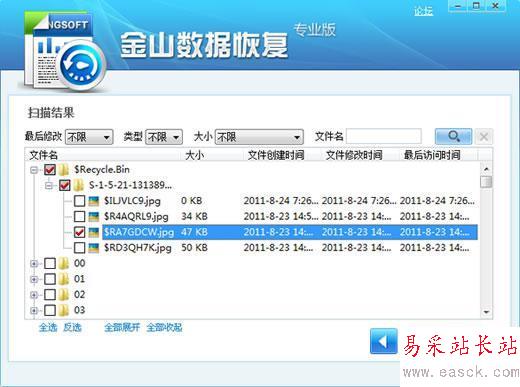Viewport: 520px width, 387px height.
Task: Click the scrollbar down arrow
Action: pyautogui.click(x=486, y=312)
